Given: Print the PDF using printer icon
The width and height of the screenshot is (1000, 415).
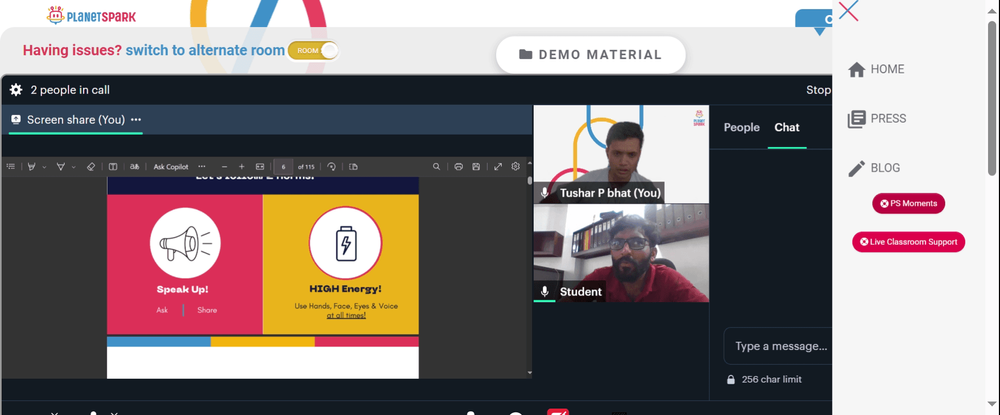Looking at the screenshot, I should 459,166.
